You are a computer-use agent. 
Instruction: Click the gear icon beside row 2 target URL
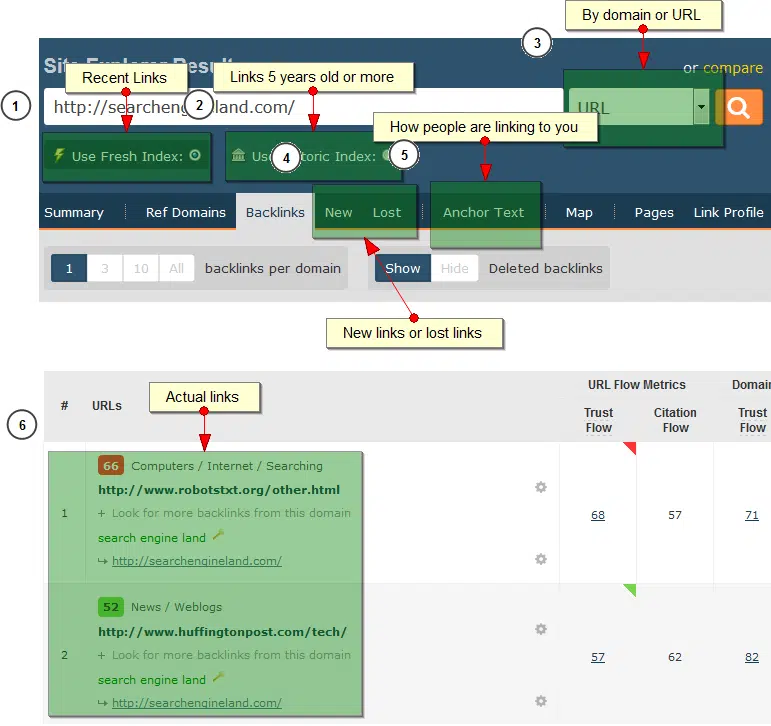pos(541,700)
